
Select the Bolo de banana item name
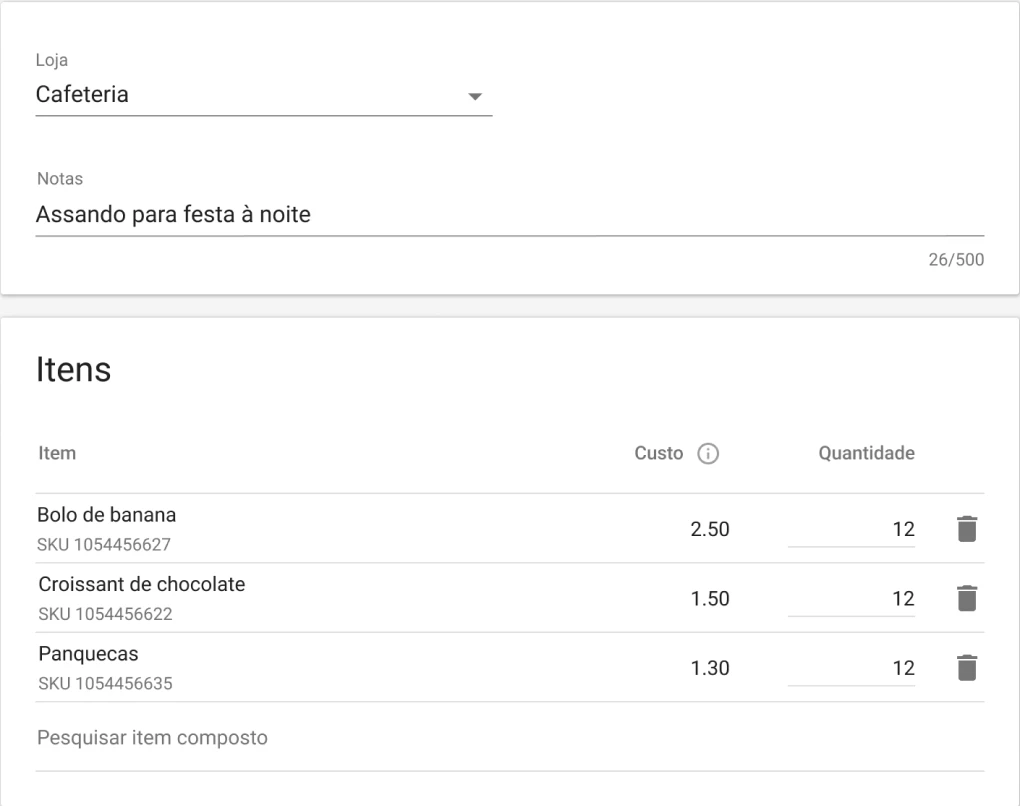coord(106,516)
